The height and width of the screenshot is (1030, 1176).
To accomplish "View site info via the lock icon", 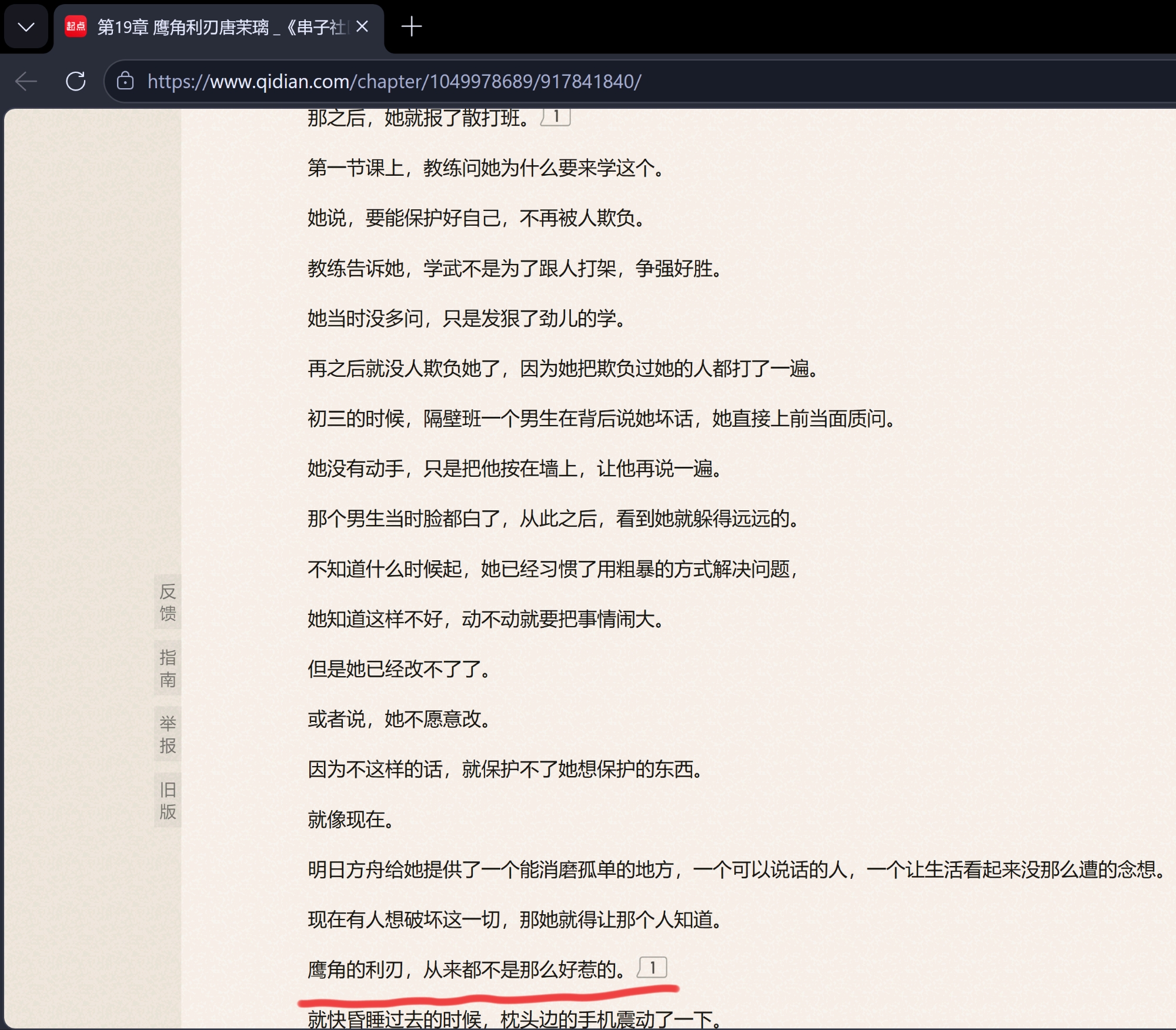I will (125, 81).
